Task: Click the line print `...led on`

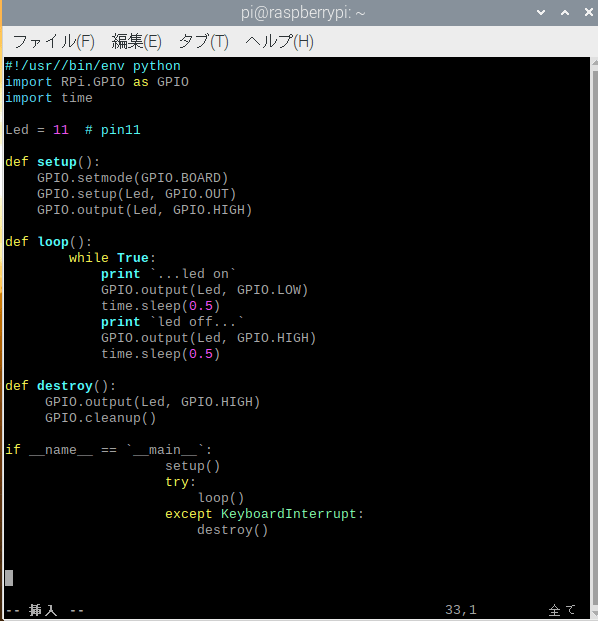Action: click(x=168, y=274)
